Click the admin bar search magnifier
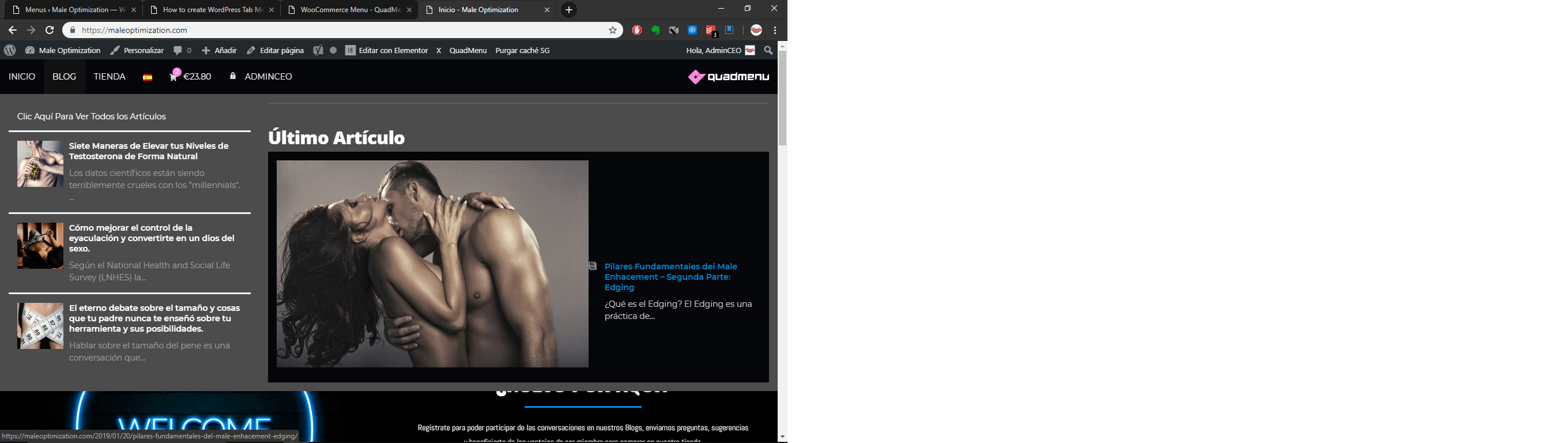This screenshot has height=443, width=1568. [x=768, y=51]
